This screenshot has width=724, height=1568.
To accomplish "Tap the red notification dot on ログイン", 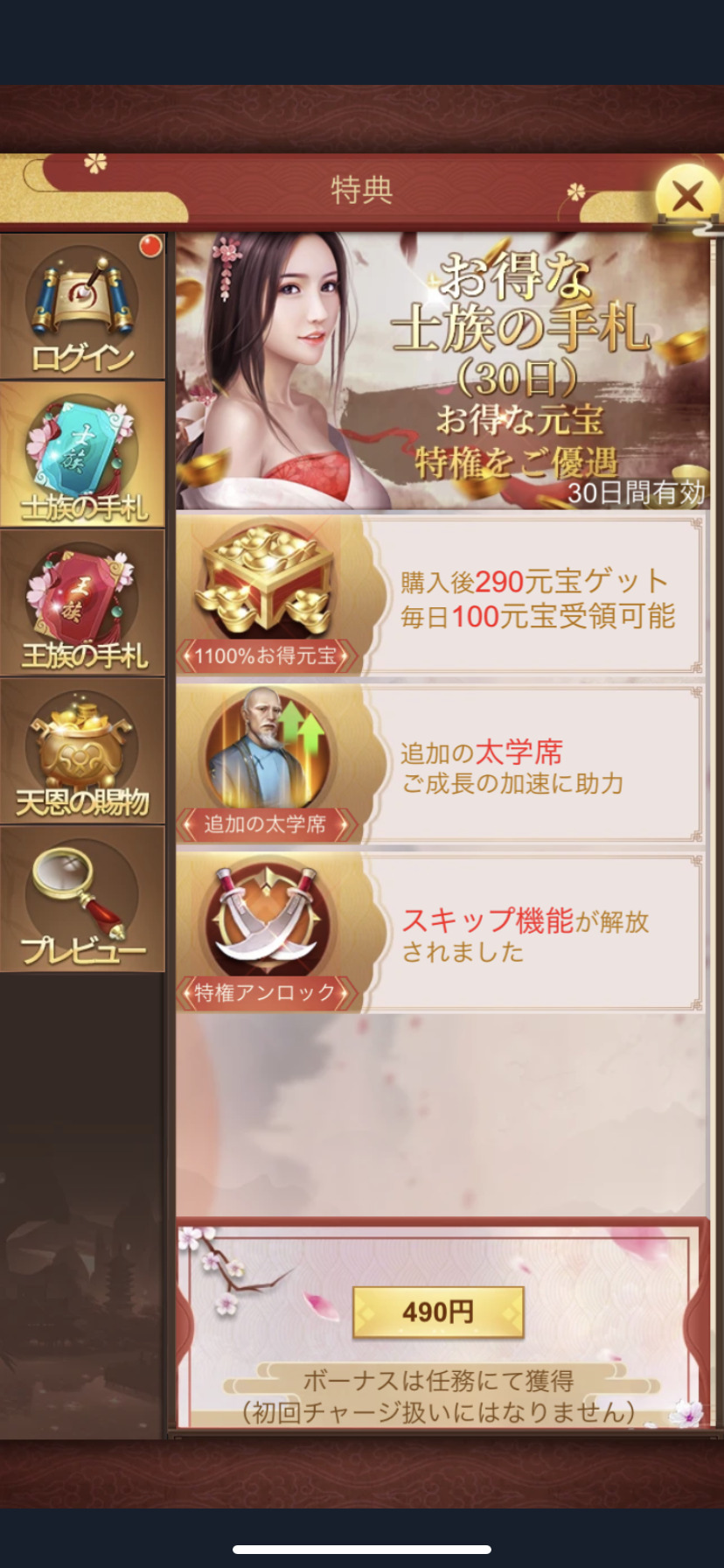I will pyautogui.click(x=150, y=247).
